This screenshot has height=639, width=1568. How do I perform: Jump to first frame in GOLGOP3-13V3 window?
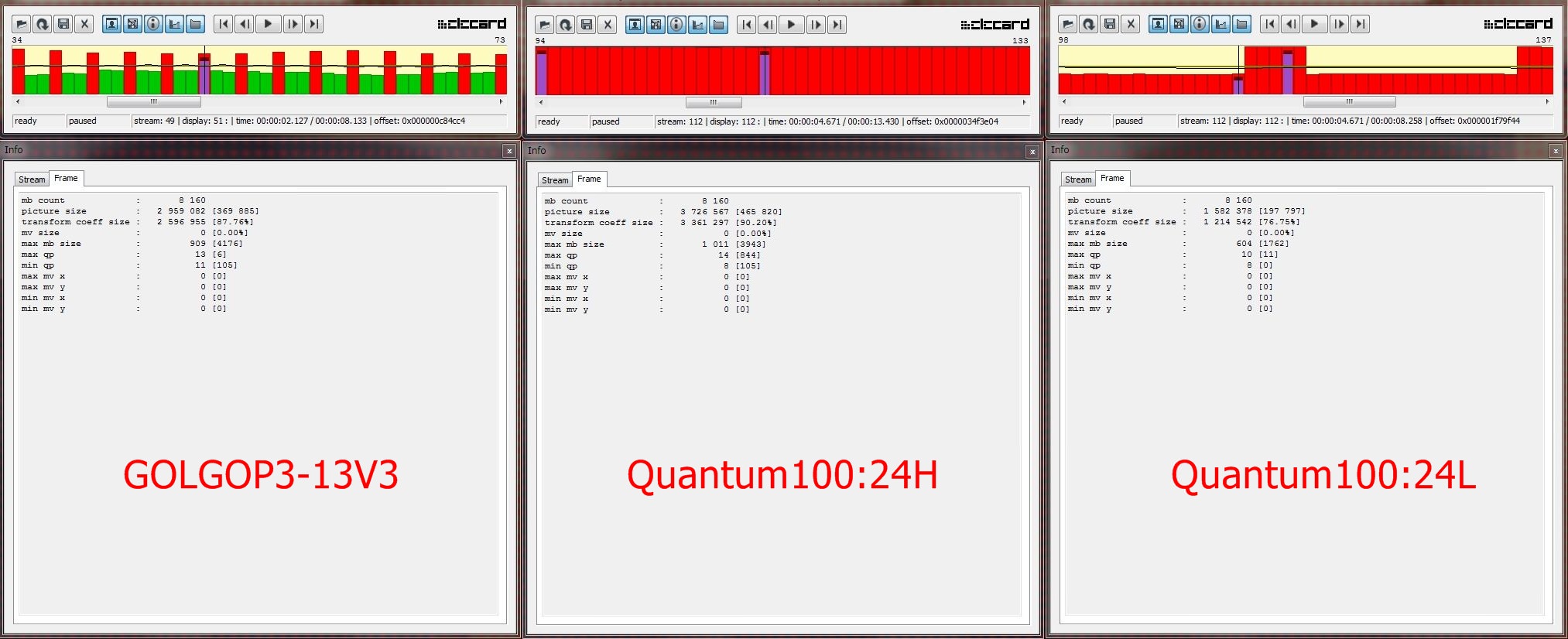click(224, 24)
